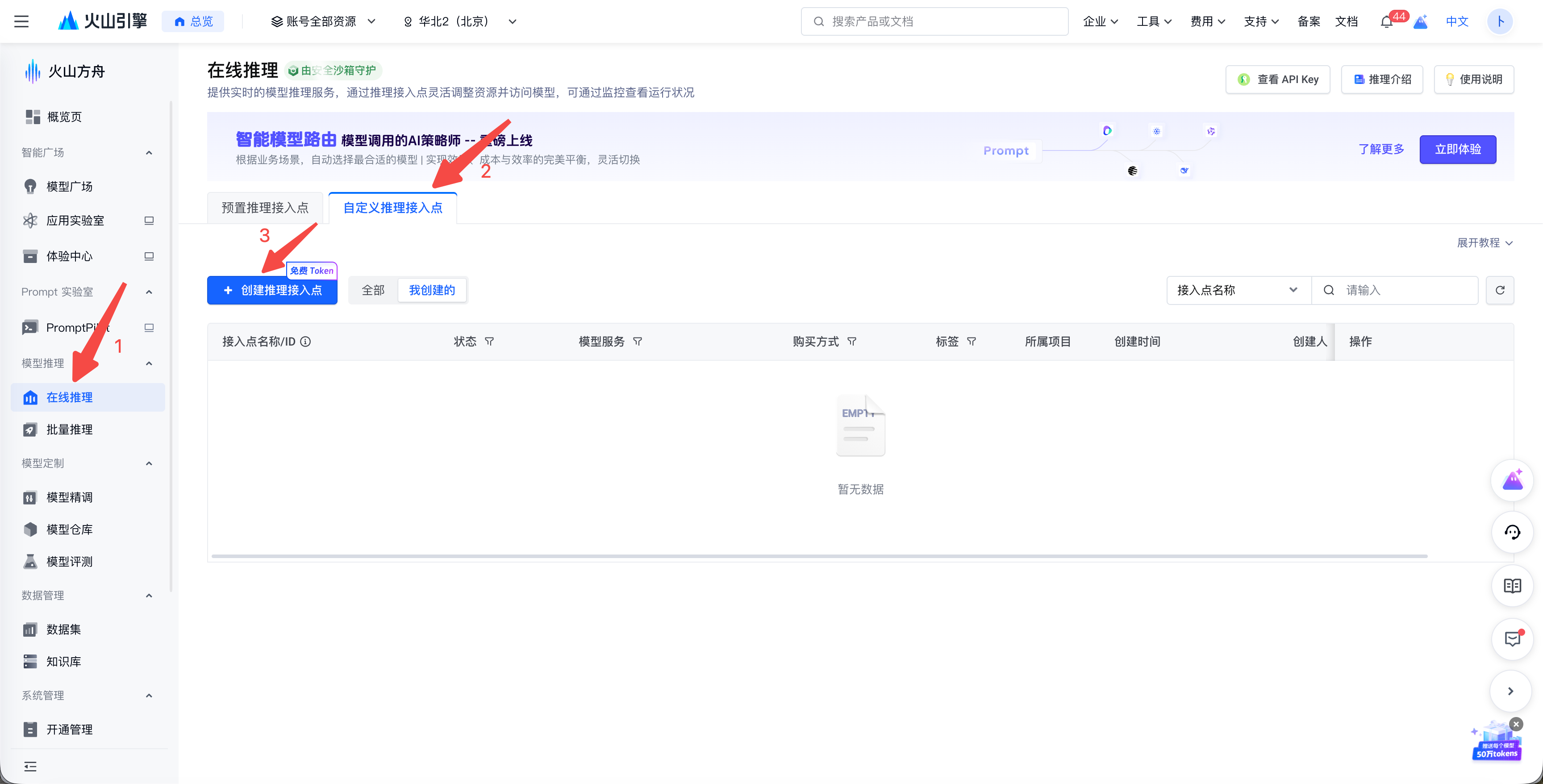Open the user avatar menu
The height and width of the screenshot is (784, 1543).
pyautogui.click(x=1500, y=21)
